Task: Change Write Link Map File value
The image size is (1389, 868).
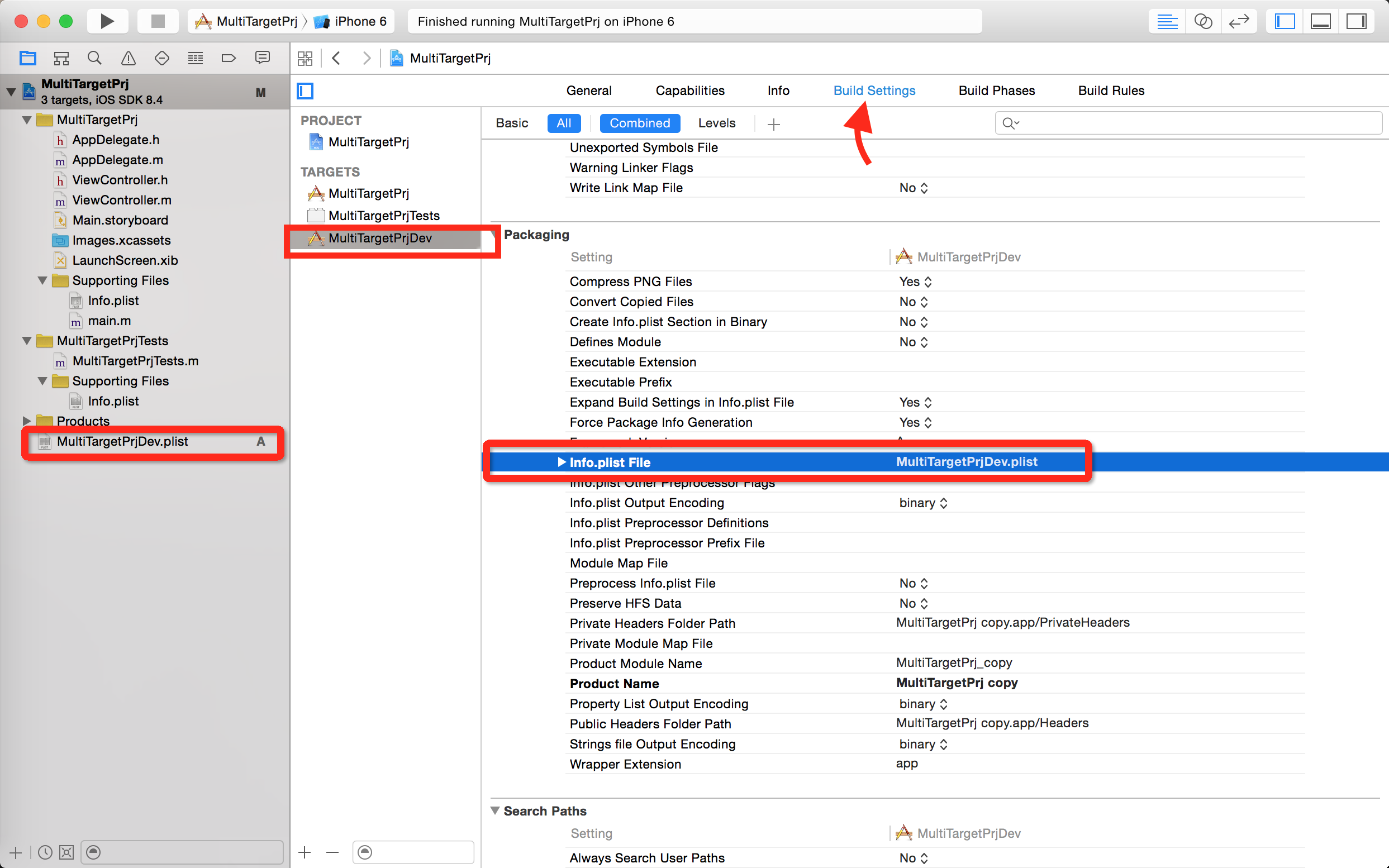Action: tap(913, 188)
